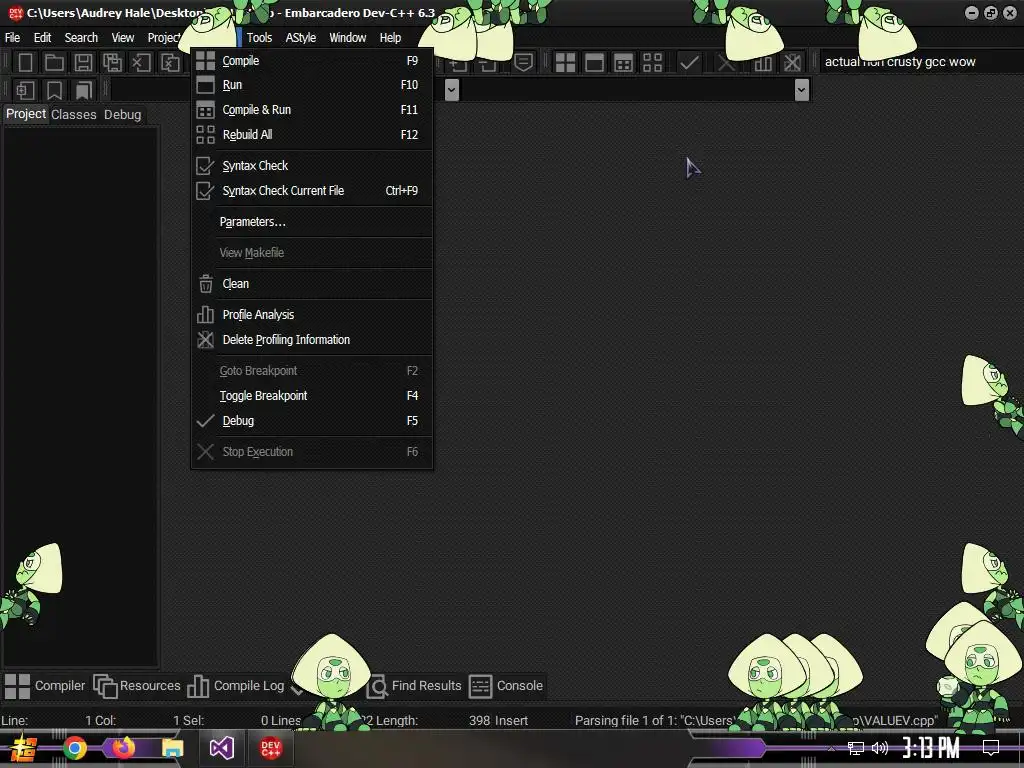
Task: Open Google Chrome from the taskbar
Action: click(75, 748)
